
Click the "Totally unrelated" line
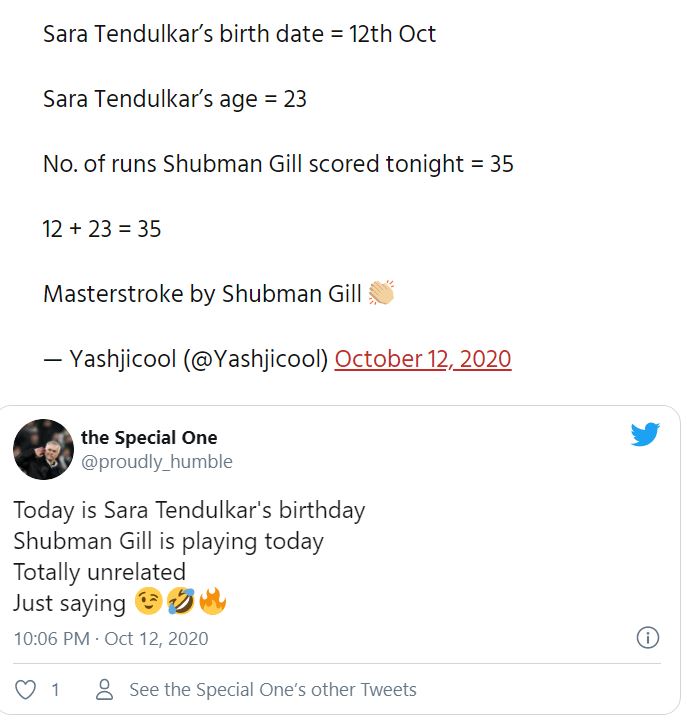tap(99, 572)
